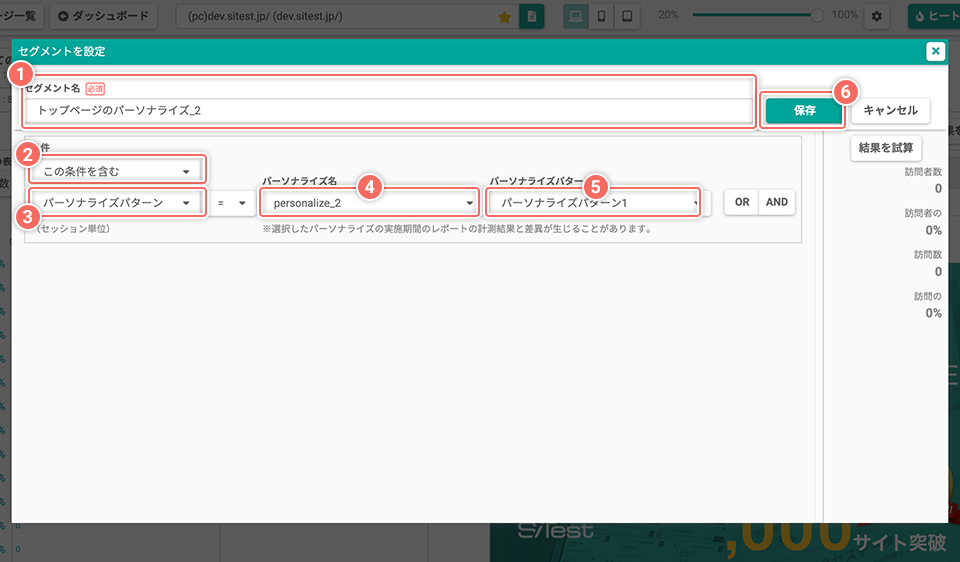The width and height of the screenshot is (960, 562).
Task: Click the 結果を試算 button
Action: [x=885, y=148]
